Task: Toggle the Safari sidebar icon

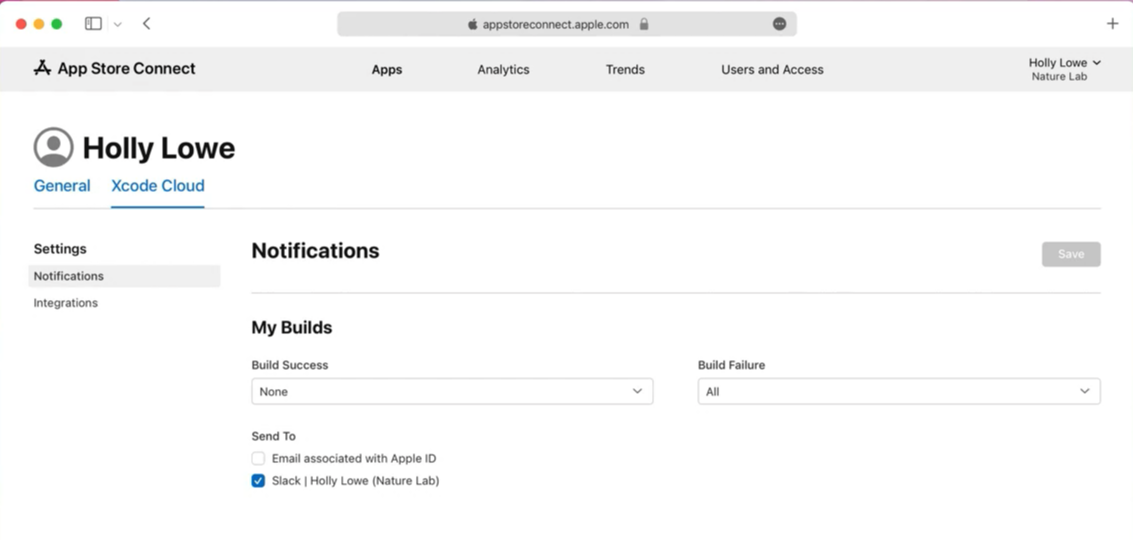Action: click(x=93, y=24)
